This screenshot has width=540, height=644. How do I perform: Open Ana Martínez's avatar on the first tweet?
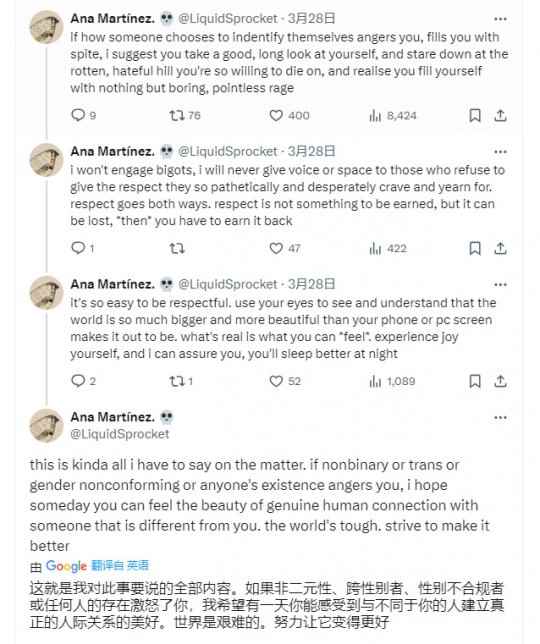point(46,27)
